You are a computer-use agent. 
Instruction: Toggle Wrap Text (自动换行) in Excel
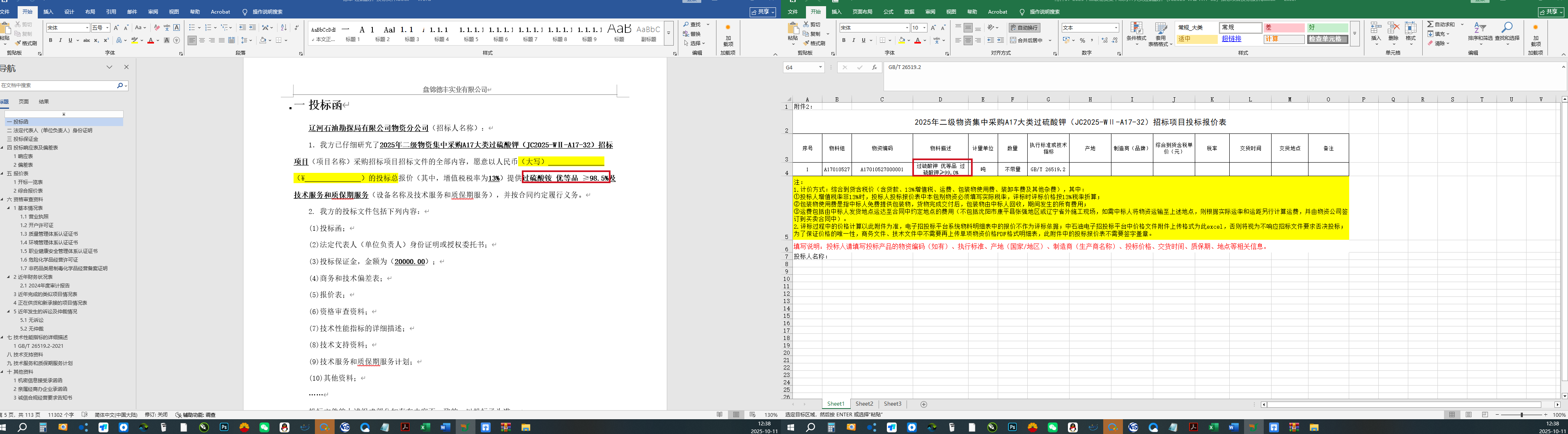coord(1024,28)
